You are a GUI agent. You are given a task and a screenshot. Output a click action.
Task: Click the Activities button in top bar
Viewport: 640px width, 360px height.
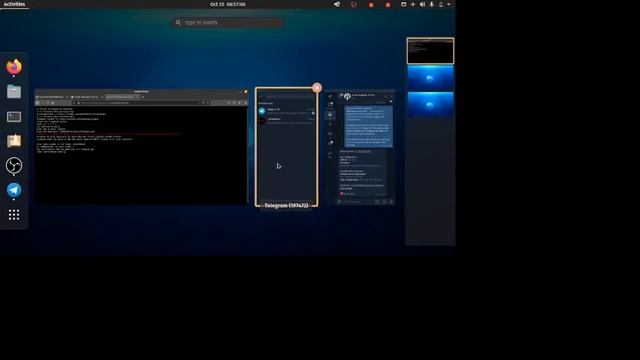click(x=14, y=4)
